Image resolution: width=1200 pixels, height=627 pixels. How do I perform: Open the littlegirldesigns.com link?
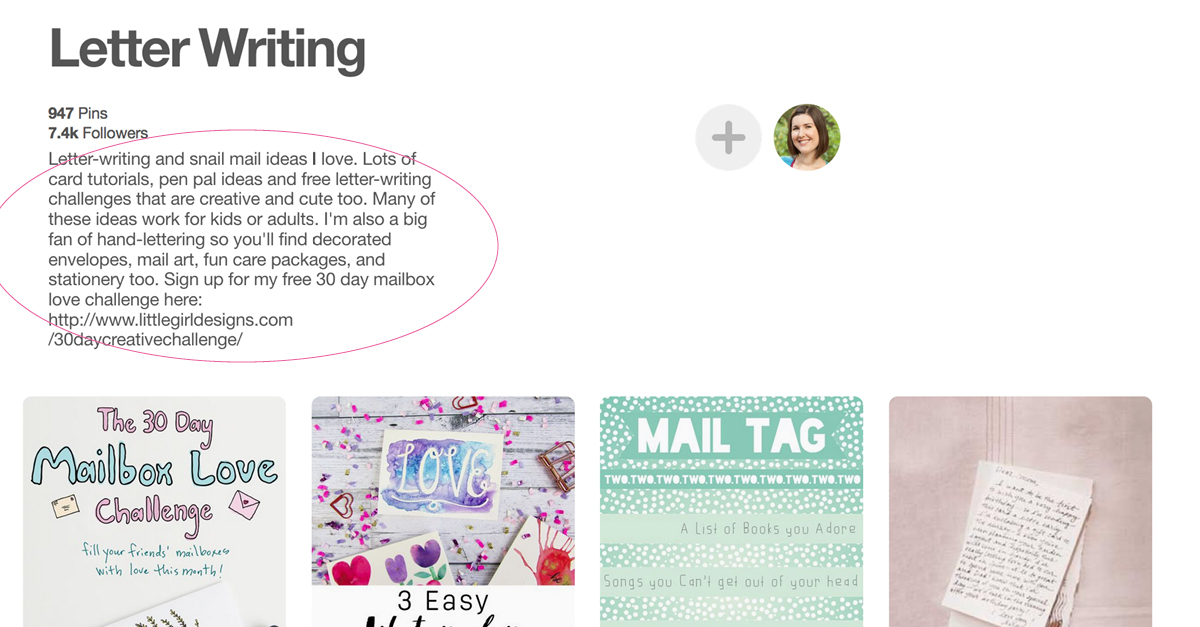171,320
